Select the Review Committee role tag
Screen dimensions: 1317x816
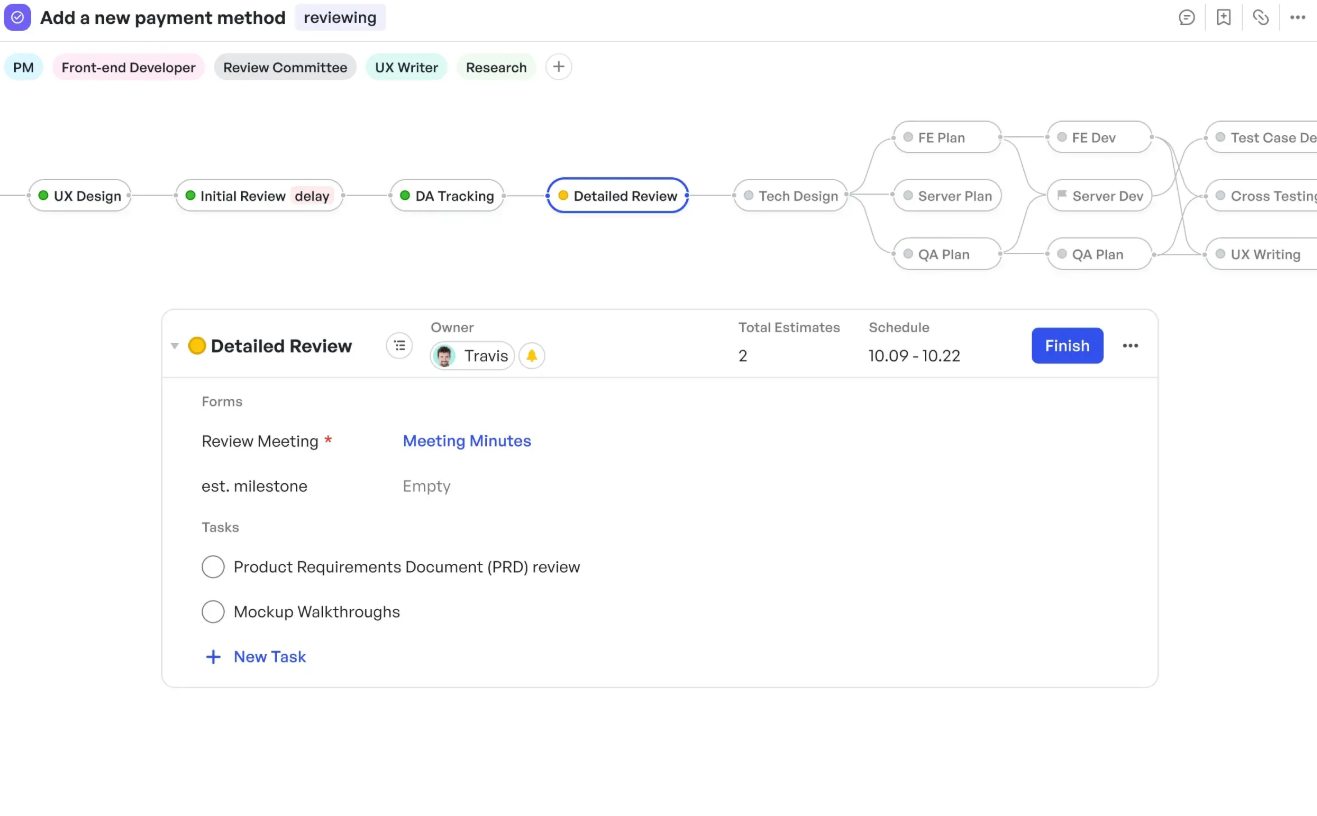click(x=285, y=67)
